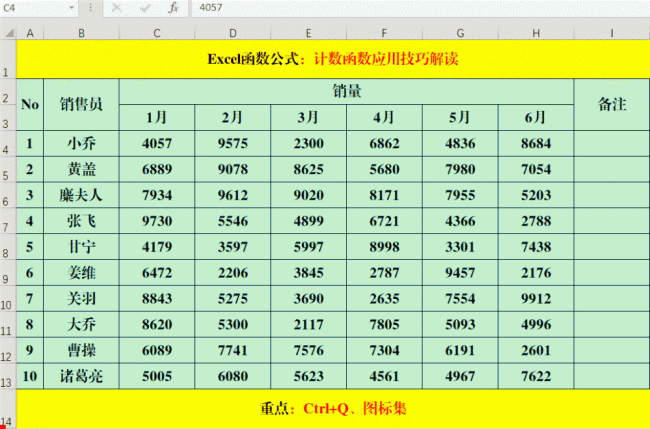Select cell with name 黄盖
This screenshot has width=650, height=429.
[81, 170]
